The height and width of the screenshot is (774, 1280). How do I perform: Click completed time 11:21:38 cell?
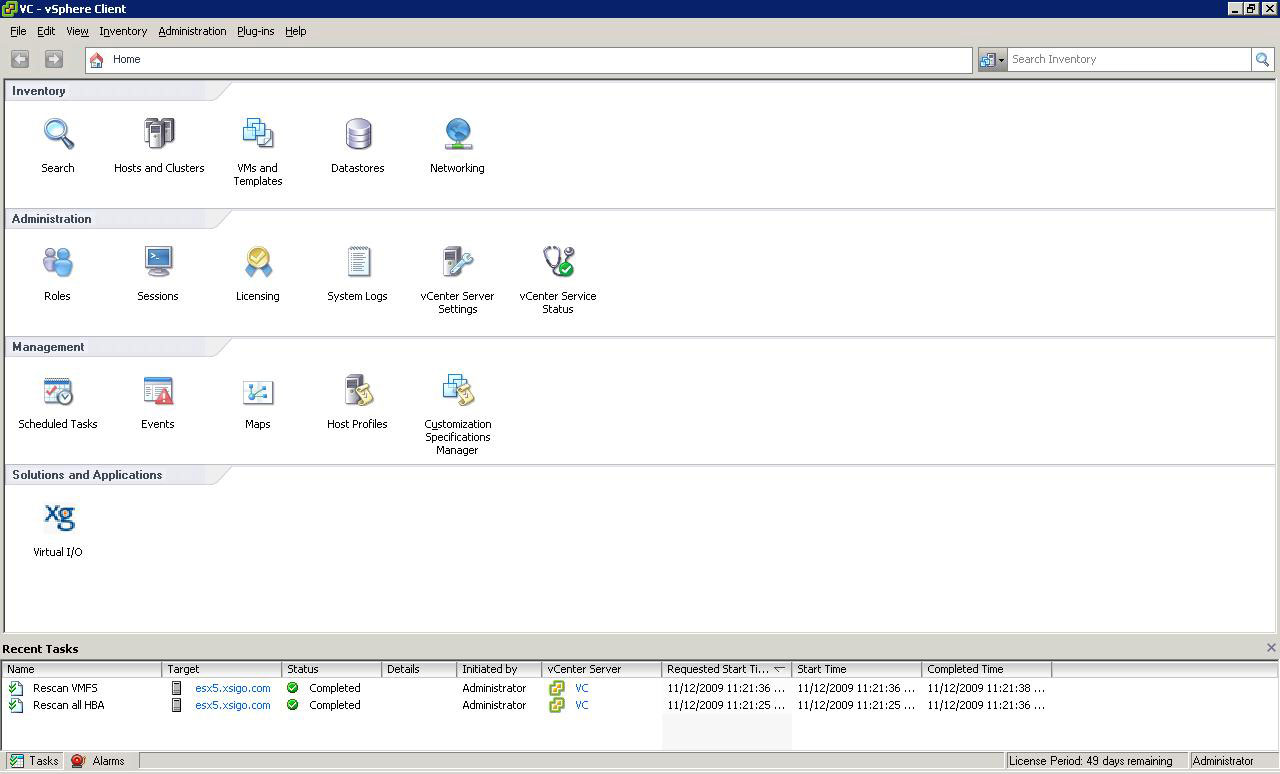(986, 688)
